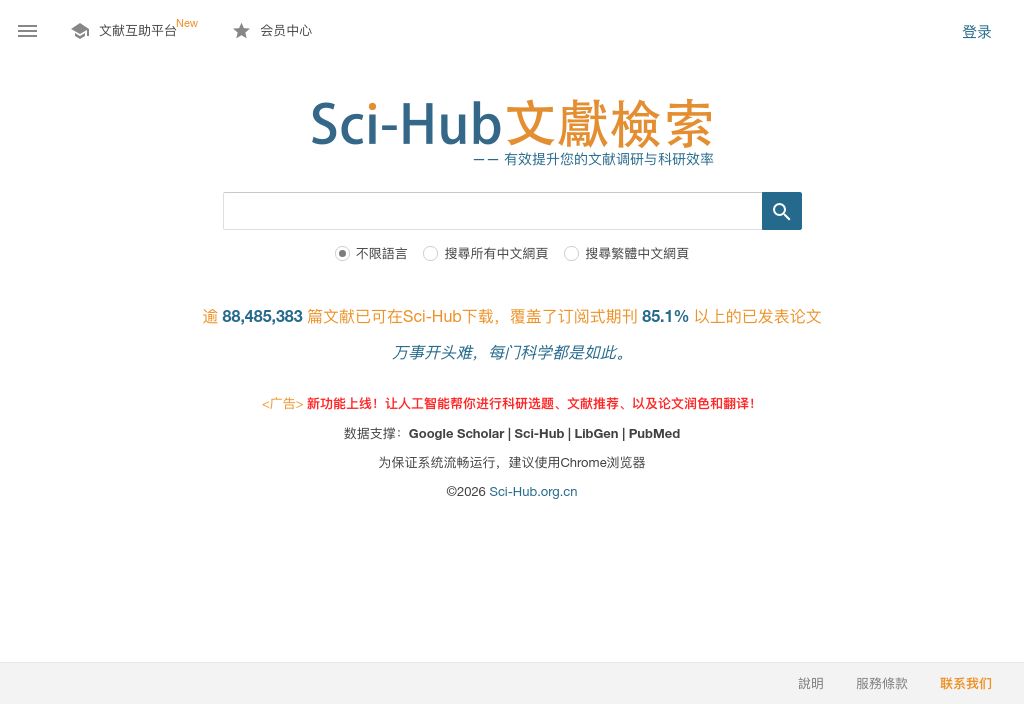Click the 說明 footer link
1024x704 pixels.
(x=810, y=683)
